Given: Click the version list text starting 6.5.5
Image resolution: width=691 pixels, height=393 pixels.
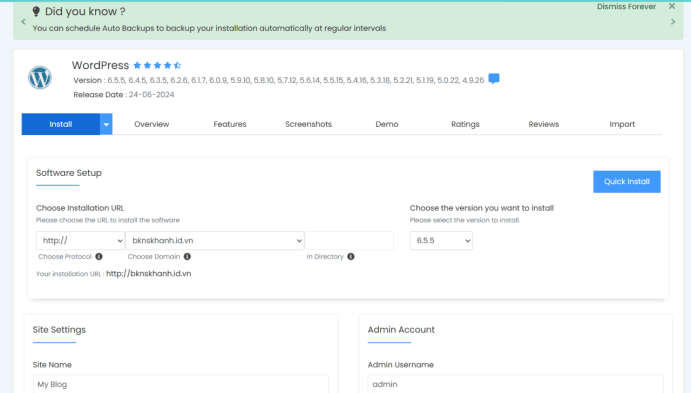Looking at the screenshot, I should pos(296,80).
